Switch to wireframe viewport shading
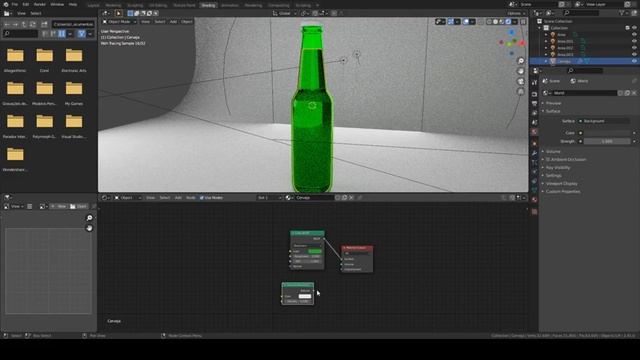Viewport: 640px width, 360px height. pos(489,22)
